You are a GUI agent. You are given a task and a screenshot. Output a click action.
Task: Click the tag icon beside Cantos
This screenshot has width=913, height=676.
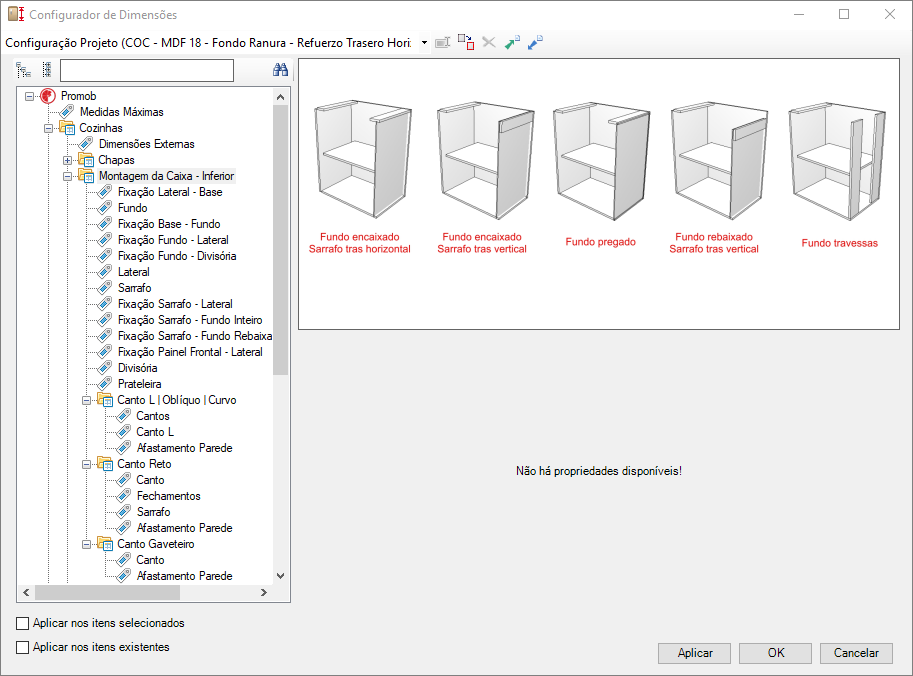click(x=123, y=416)
